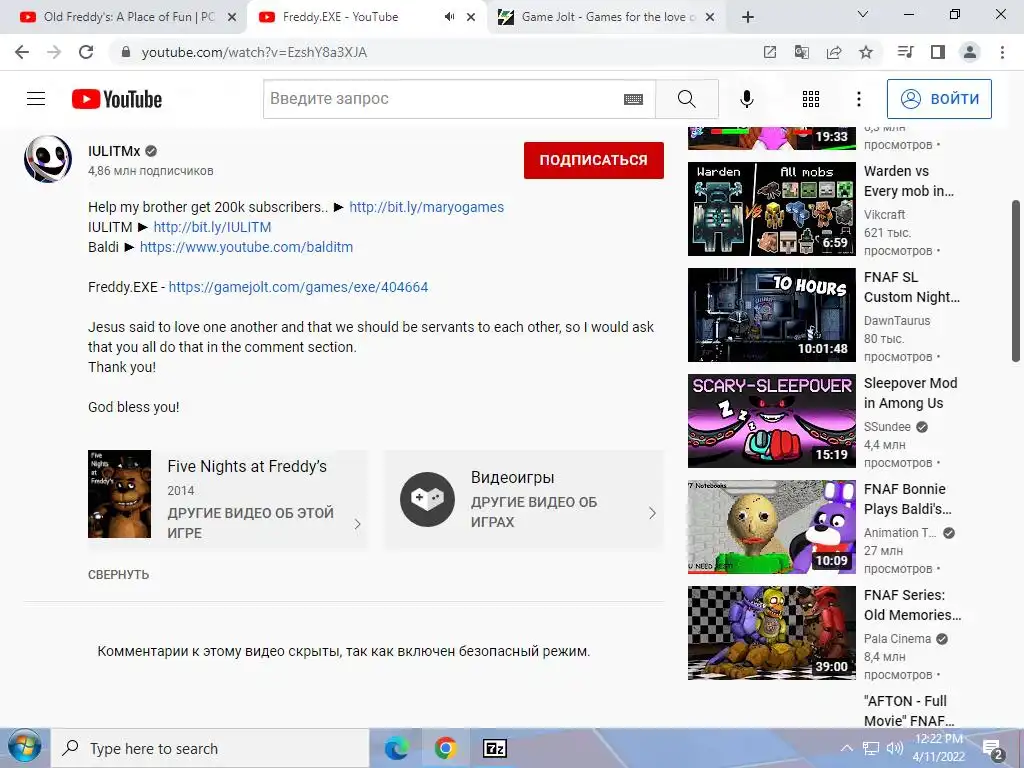The width and height of the screenshot is (1024, 768).
Task: Open Chrome media controls icon
Action: pyautogui.click(x=905, y=52)
